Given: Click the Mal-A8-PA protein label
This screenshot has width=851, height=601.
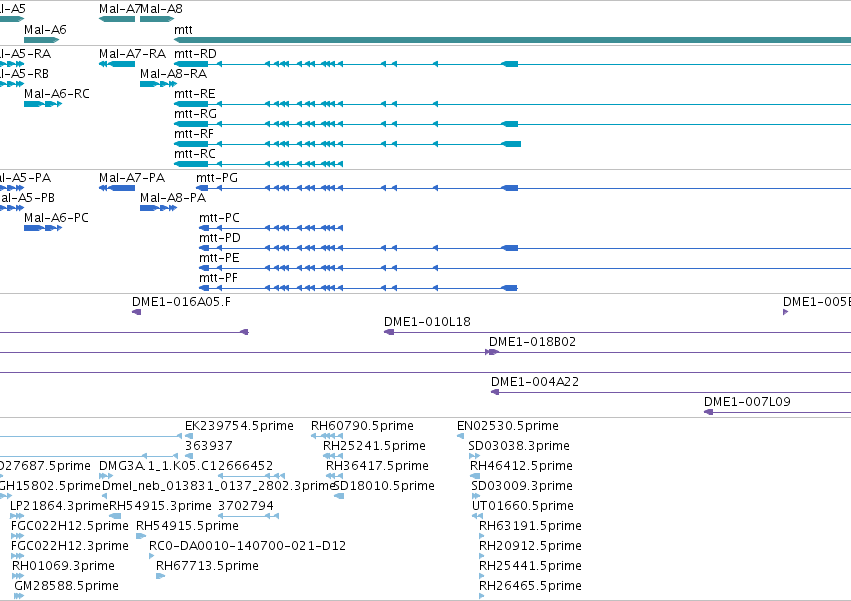Looking at the screenshot, I should coord(173,198).
